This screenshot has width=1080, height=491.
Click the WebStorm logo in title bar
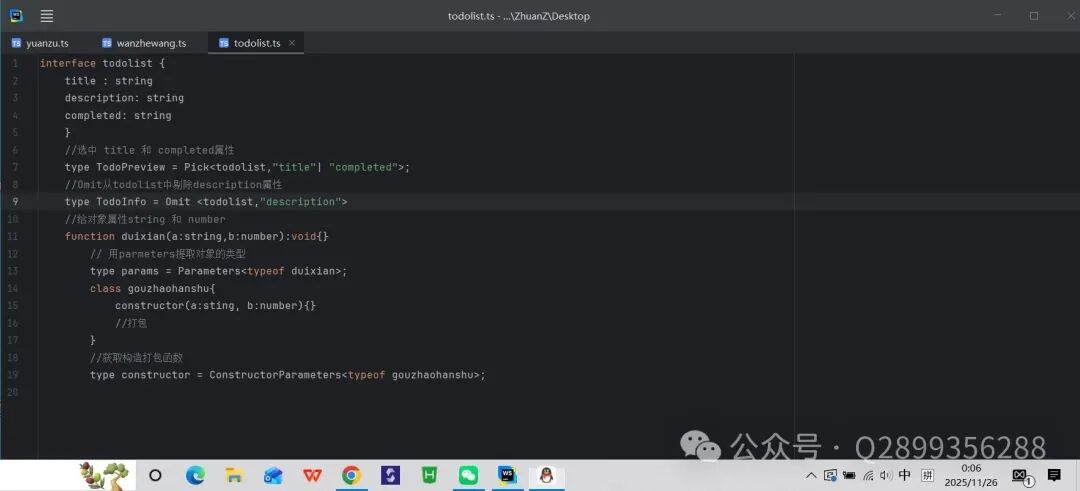click(x=16, y=16)
